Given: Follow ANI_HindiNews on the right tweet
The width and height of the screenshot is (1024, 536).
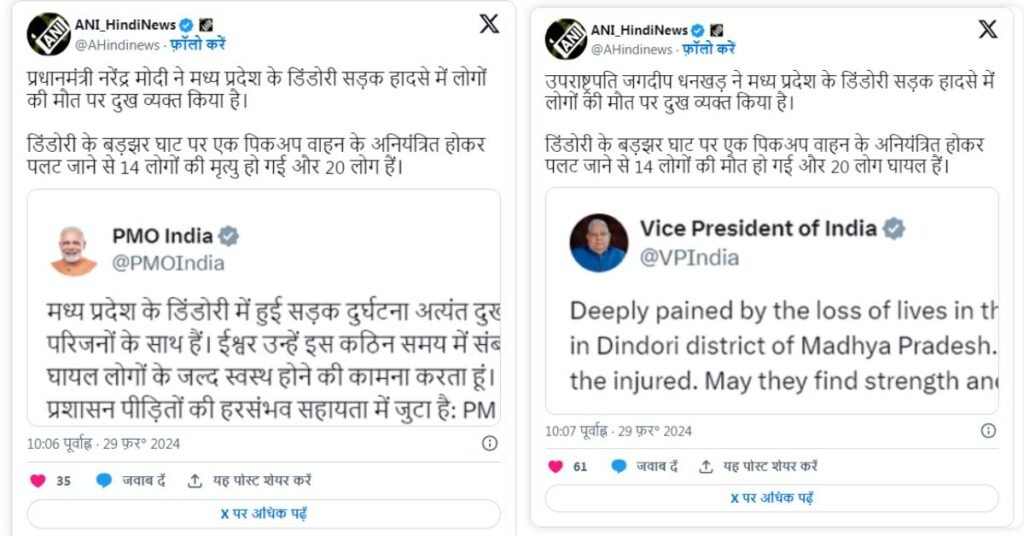Looking at the screenshot, I should tap(707, 48).
